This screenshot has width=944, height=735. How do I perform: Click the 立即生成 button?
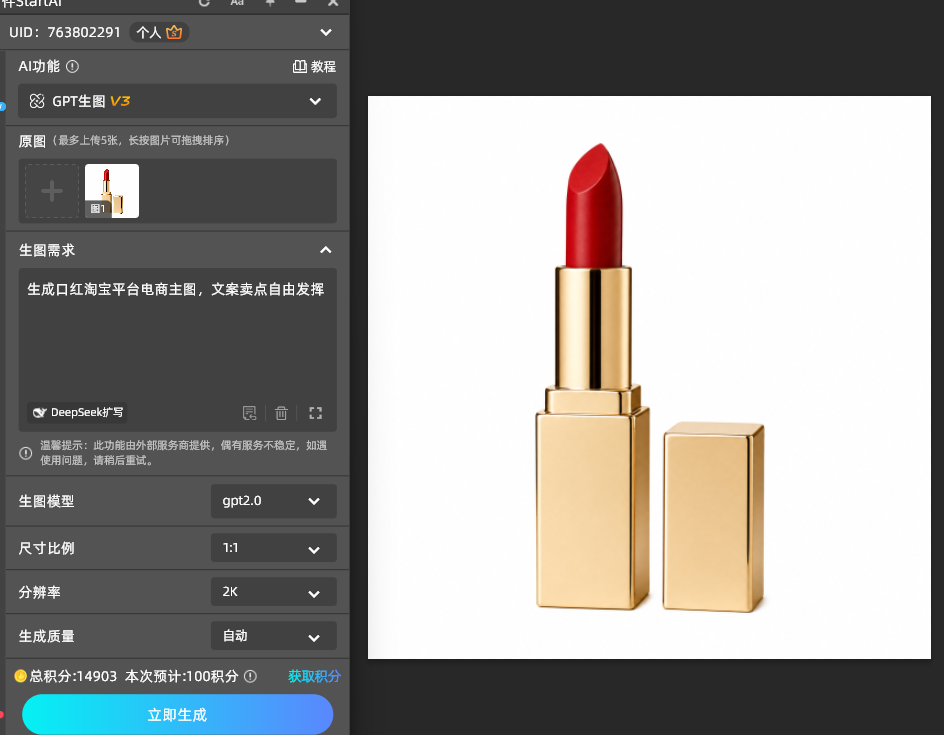pos(177,715)
